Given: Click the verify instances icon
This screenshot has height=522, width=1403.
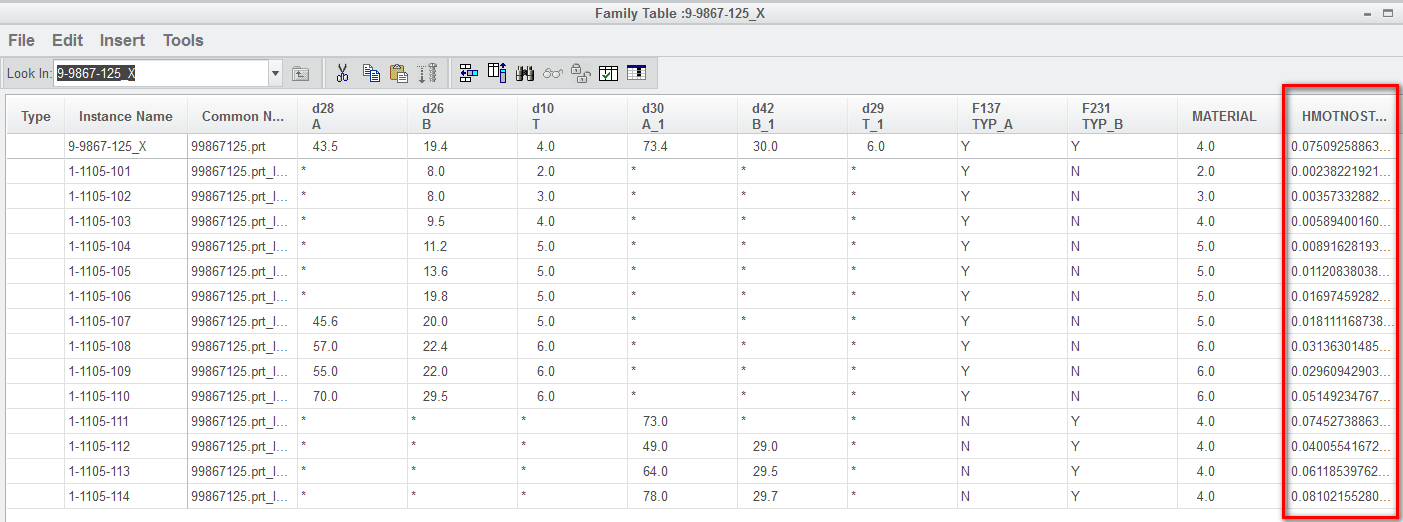Looking at the screenshot, I should [609, 73].
